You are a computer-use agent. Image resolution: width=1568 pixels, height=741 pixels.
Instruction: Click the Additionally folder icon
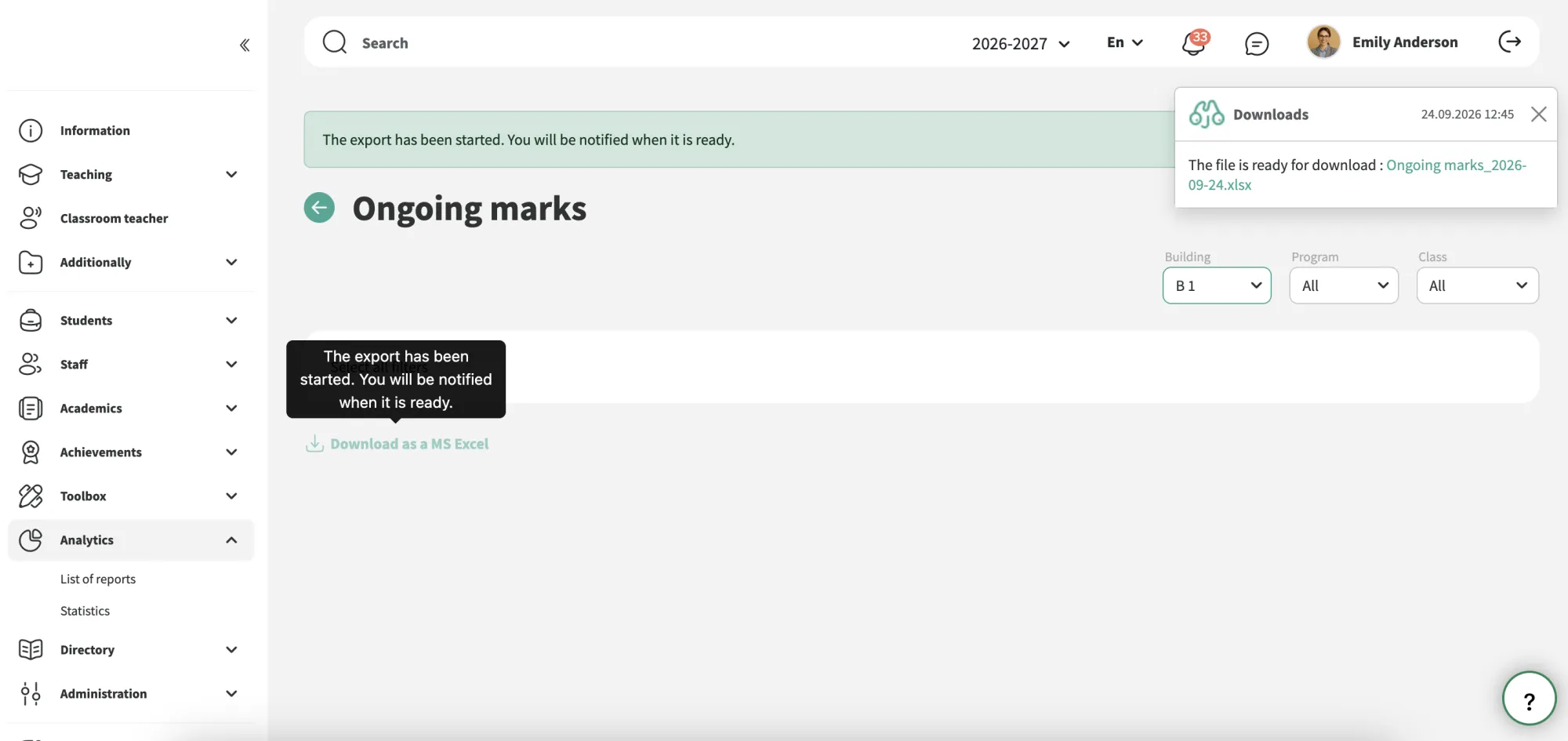(x=31, y=262)
